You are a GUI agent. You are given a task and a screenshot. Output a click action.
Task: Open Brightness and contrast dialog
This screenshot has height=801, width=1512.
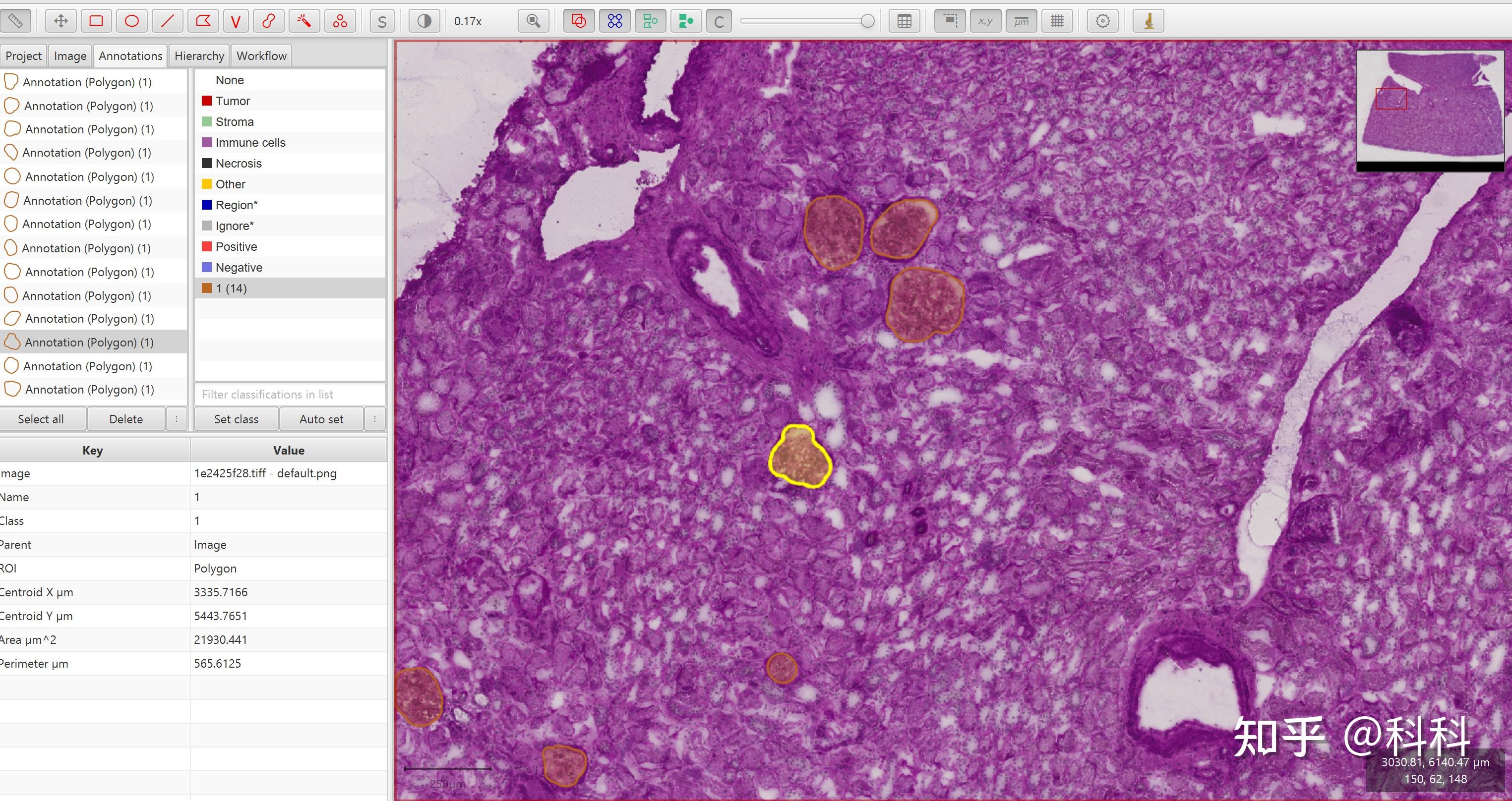[424, 21]
